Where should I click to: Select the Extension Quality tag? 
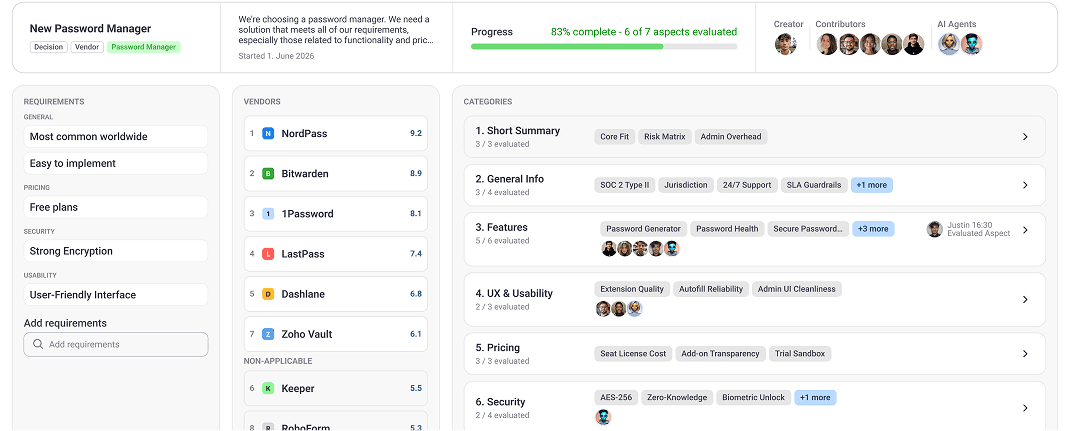coord(632,289)
